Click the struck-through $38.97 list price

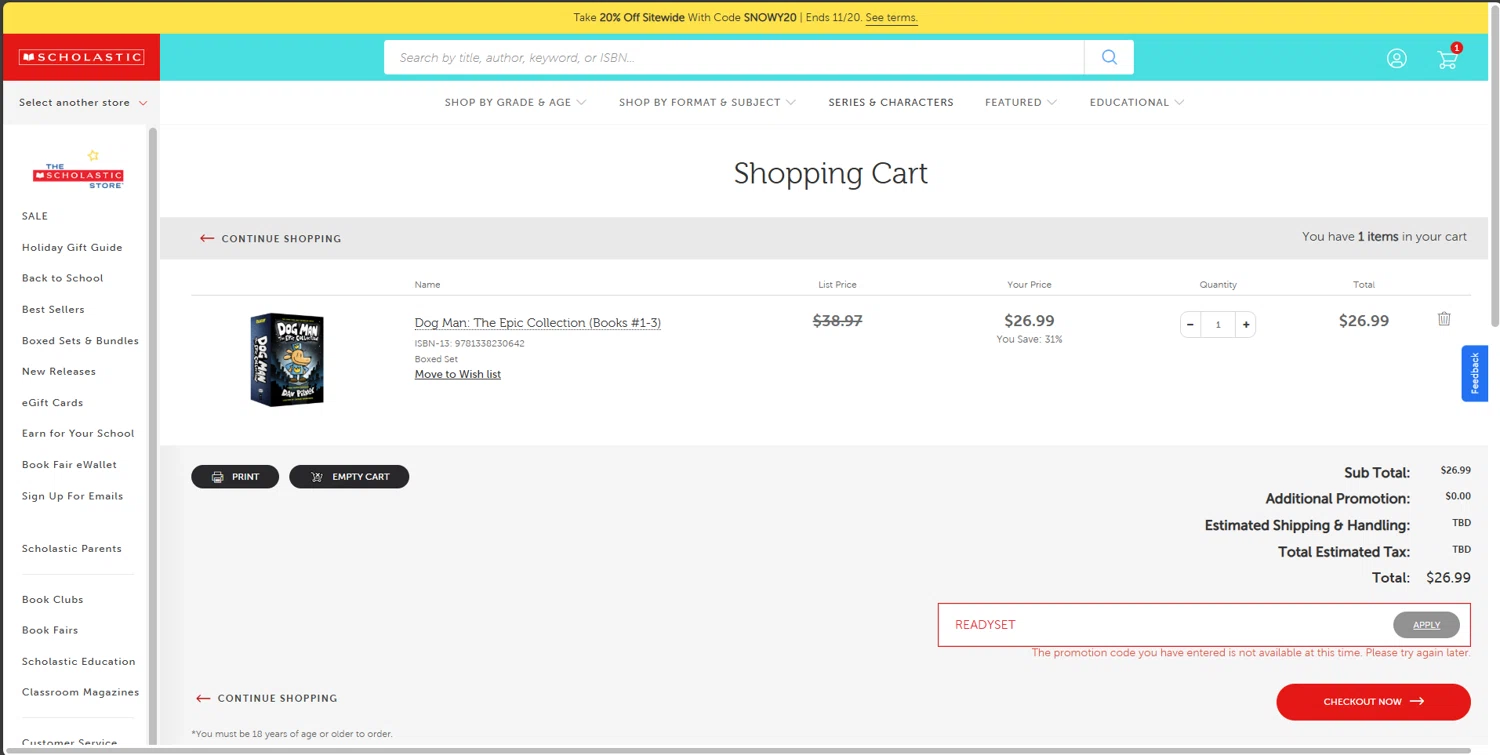click(x=838, y=321)
